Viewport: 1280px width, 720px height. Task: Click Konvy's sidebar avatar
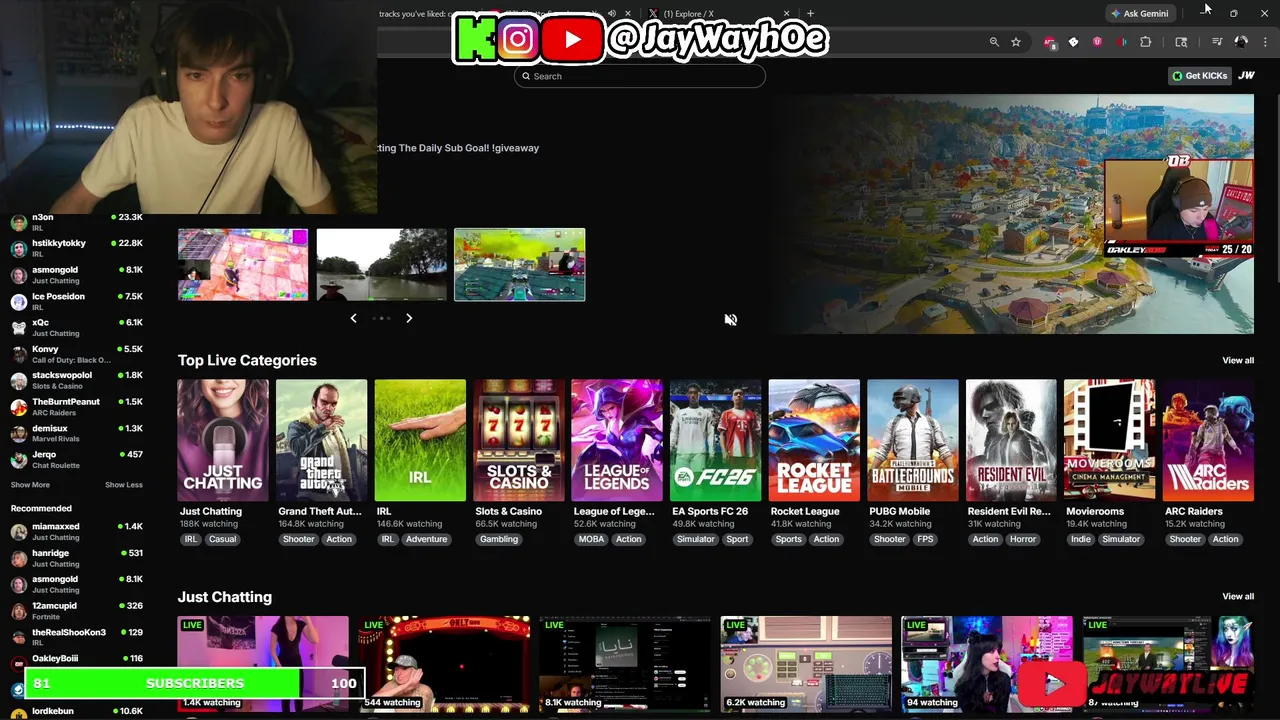coord(19,354)
